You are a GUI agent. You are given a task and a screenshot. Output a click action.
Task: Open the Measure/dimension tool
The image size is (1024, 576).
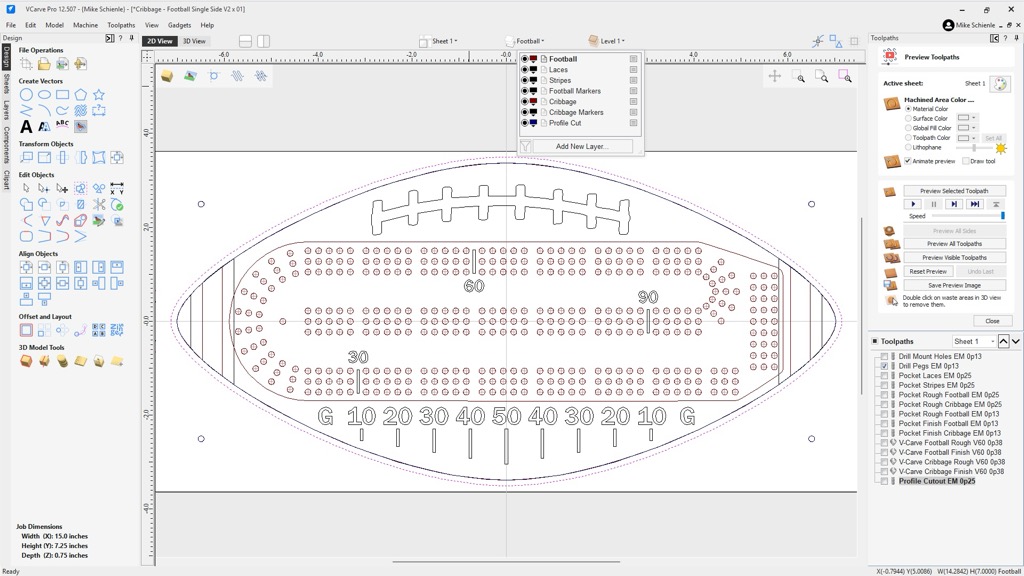[117, 188]
